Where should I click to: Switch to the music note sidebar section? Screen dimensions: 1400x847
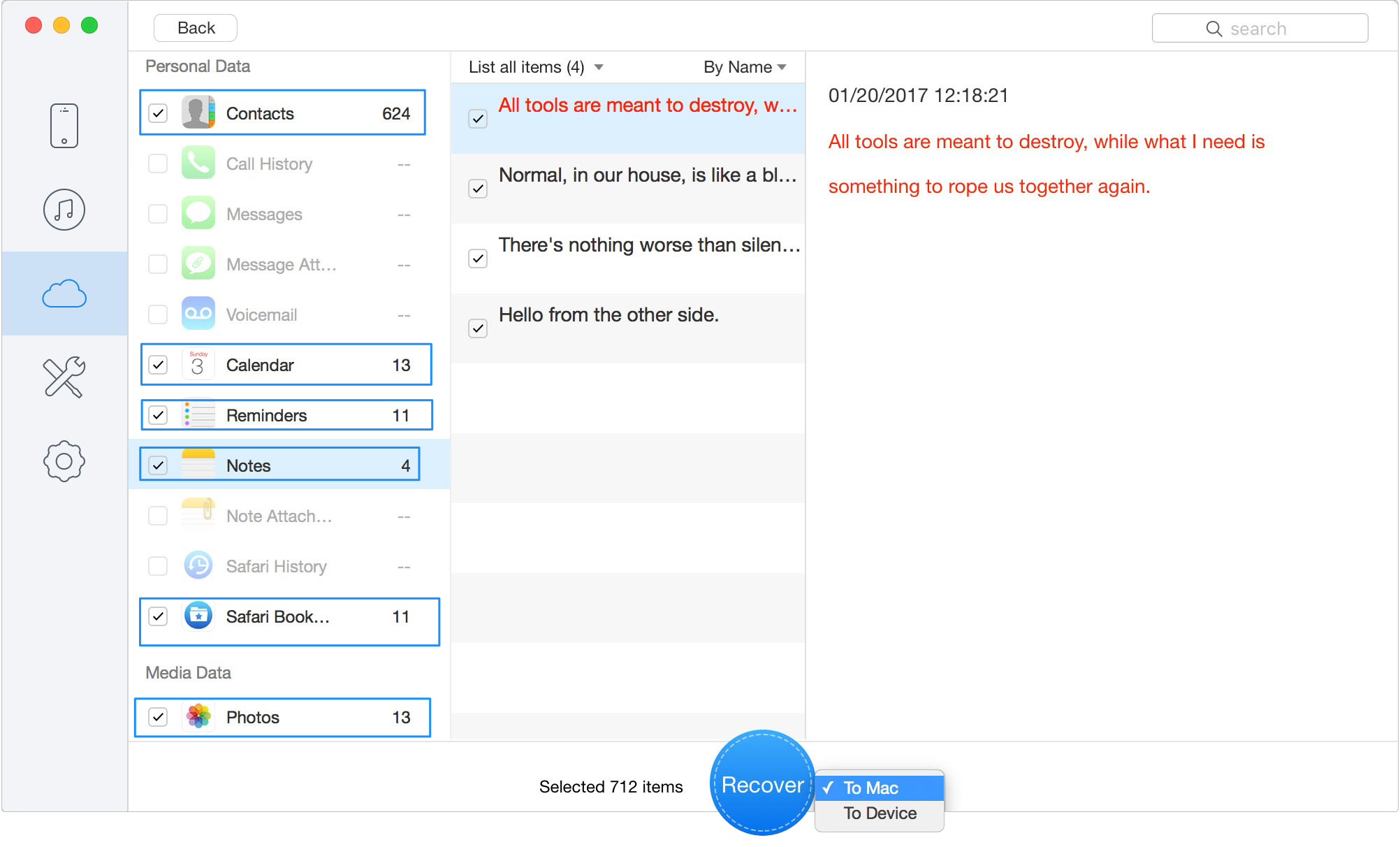click(x=64, y=210)
